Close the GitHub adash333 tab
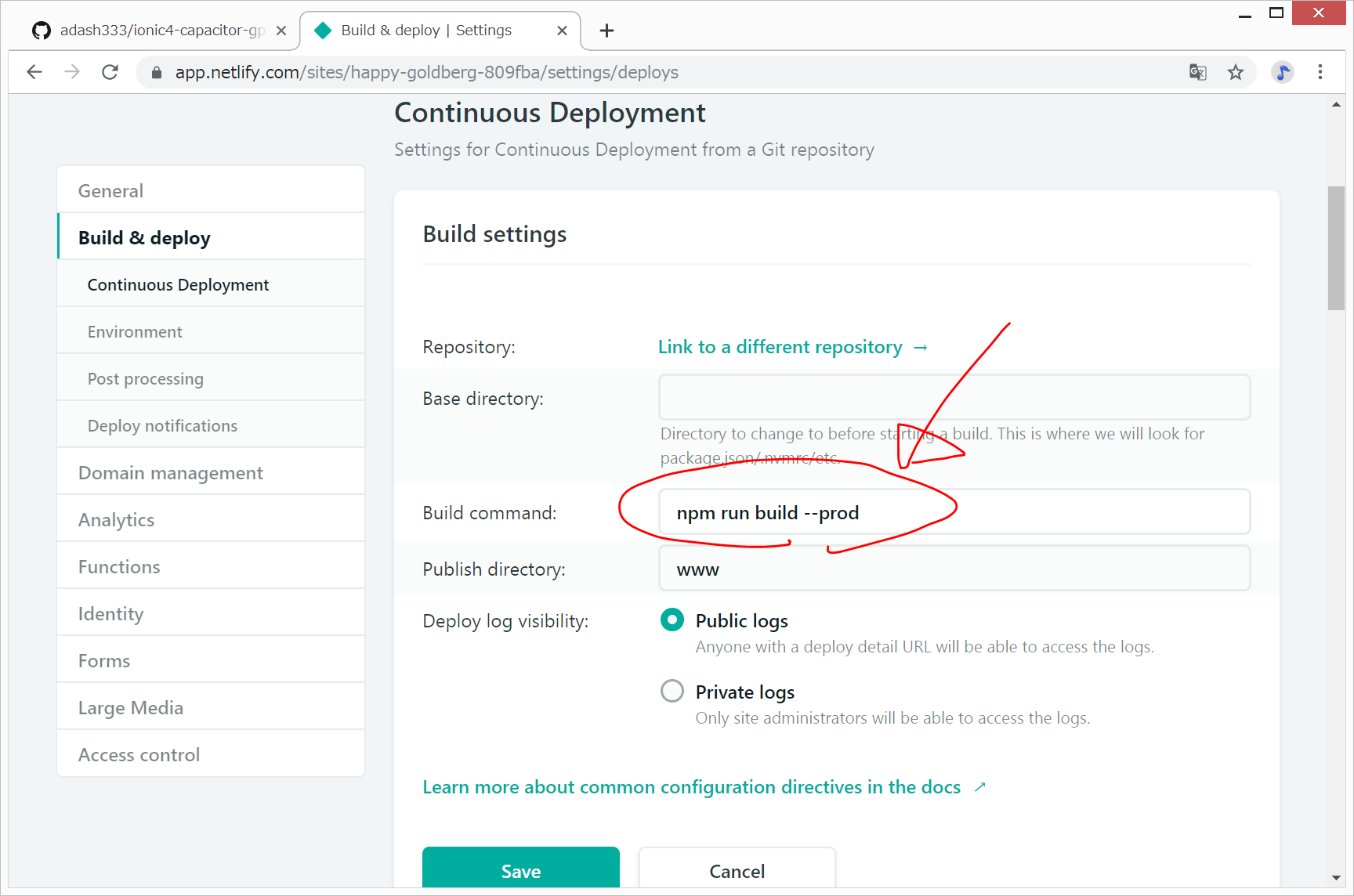1354x896 pixels. click(281, 31)
